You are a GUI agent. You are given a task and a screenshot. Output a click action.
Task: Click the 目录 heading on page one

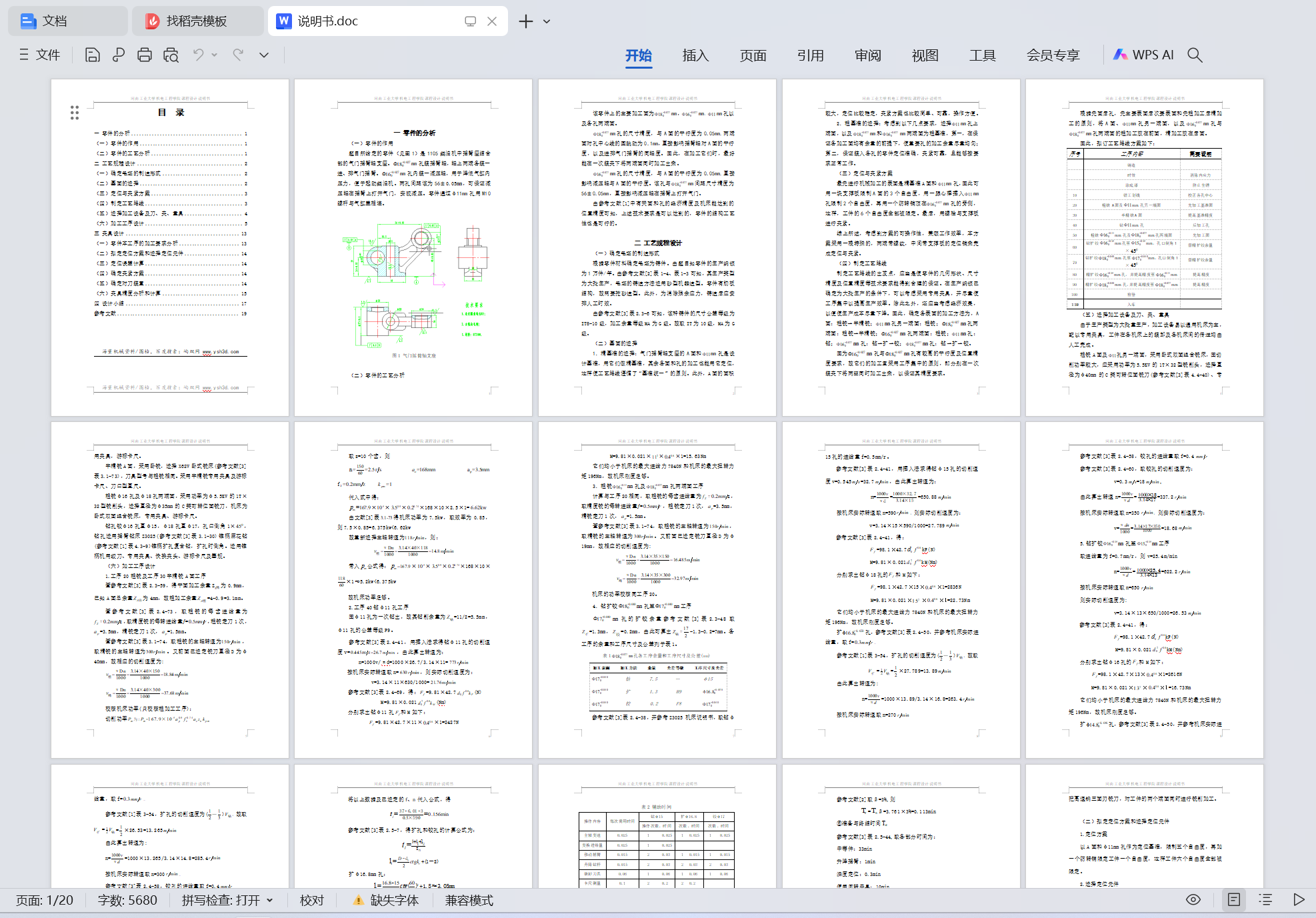click(x=171, y=113)
